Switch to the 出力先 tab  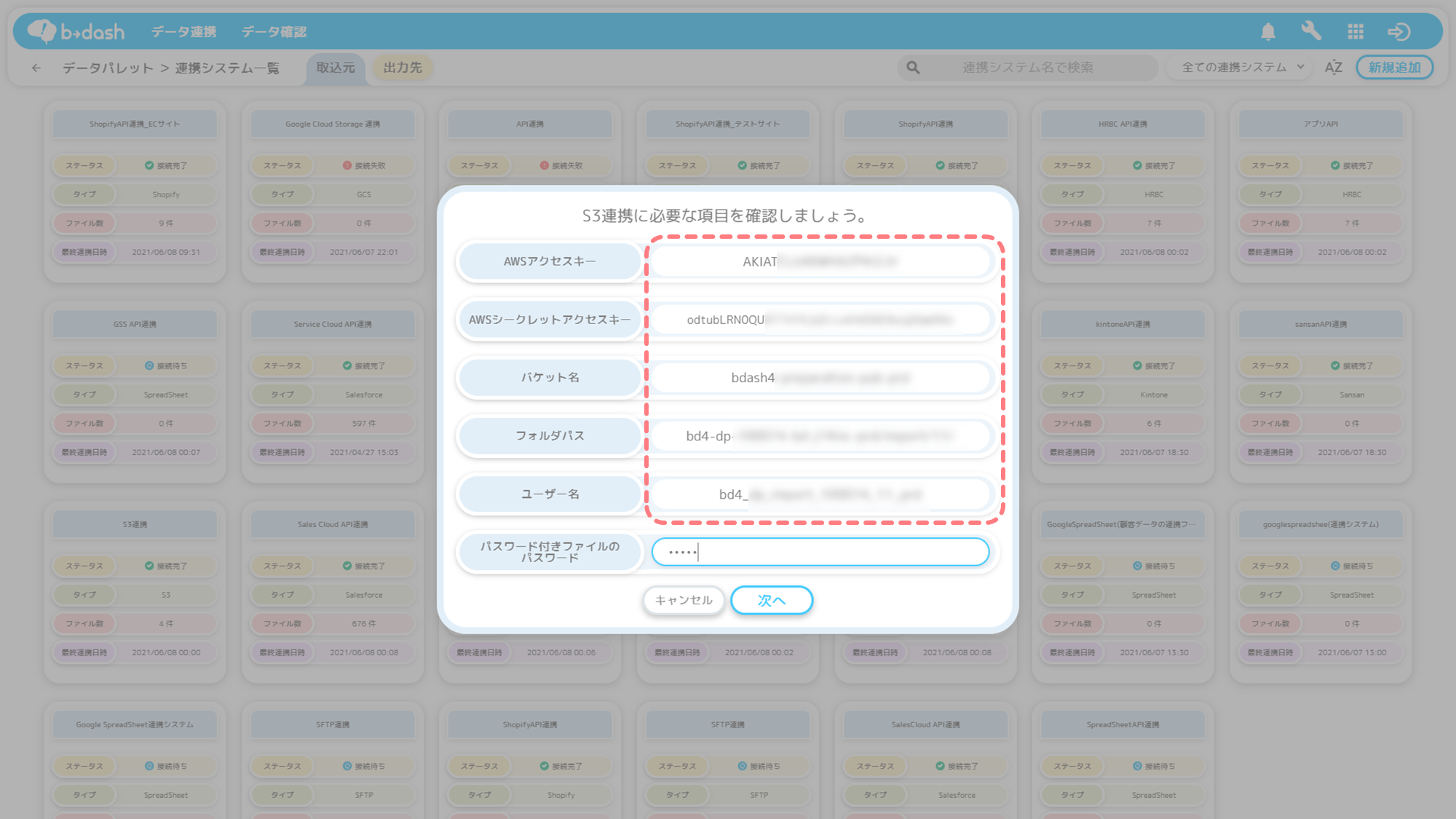(x=403, y=68)
